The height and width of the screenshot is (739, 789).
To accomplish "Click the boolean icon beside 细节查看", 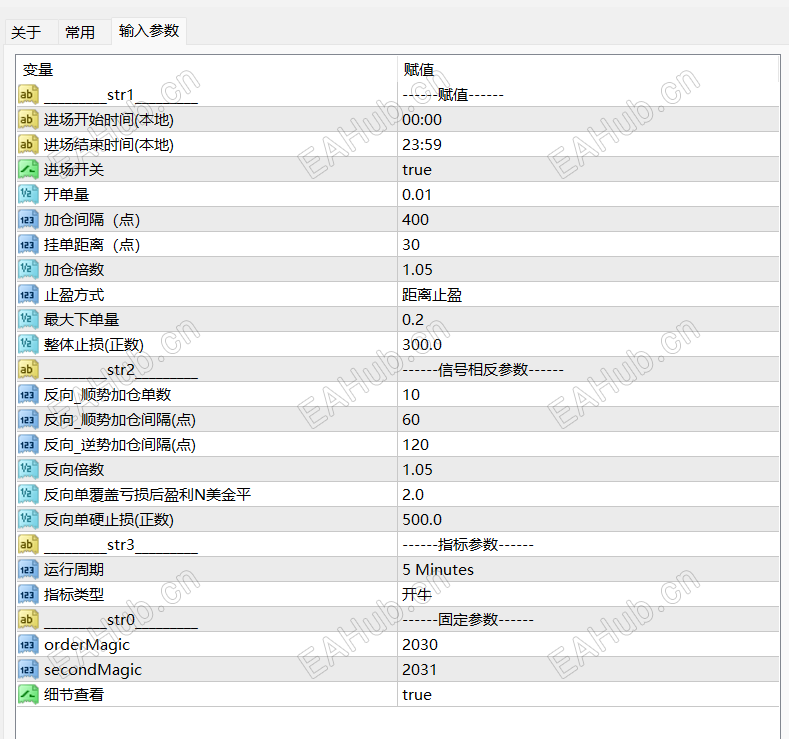I will [x=28, y=695].
